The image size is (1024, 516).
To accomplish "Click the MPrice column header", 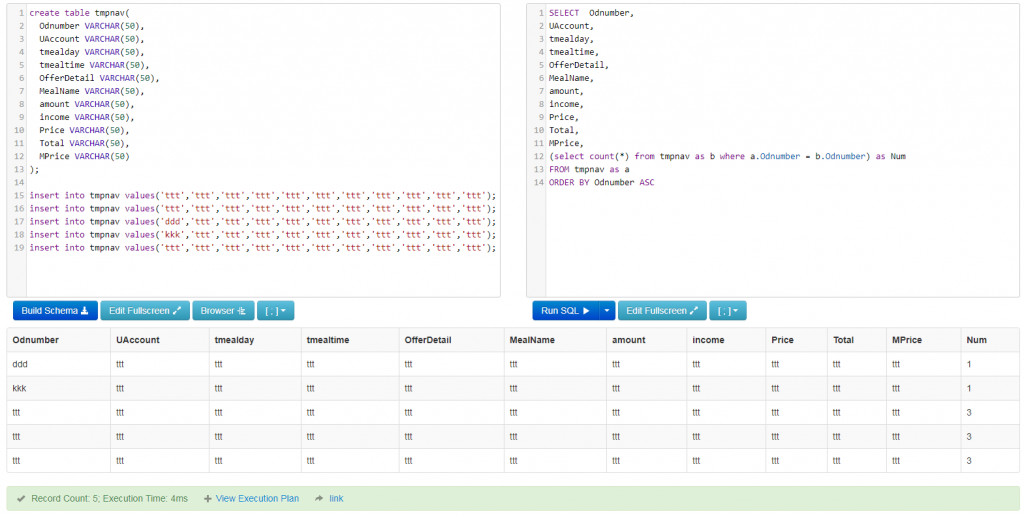I will (923, 340).
